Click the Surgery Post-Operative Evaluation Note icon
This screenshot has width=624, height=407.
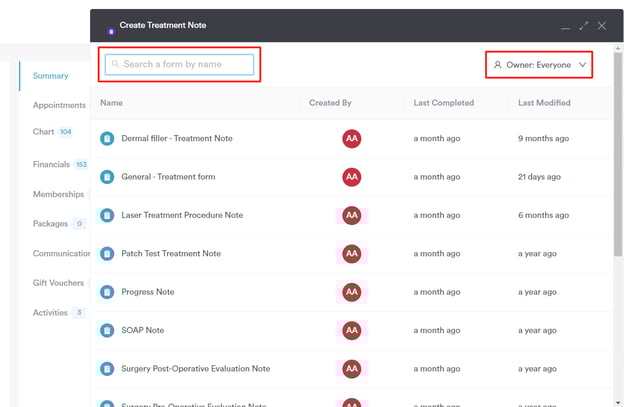pos(107,369)
